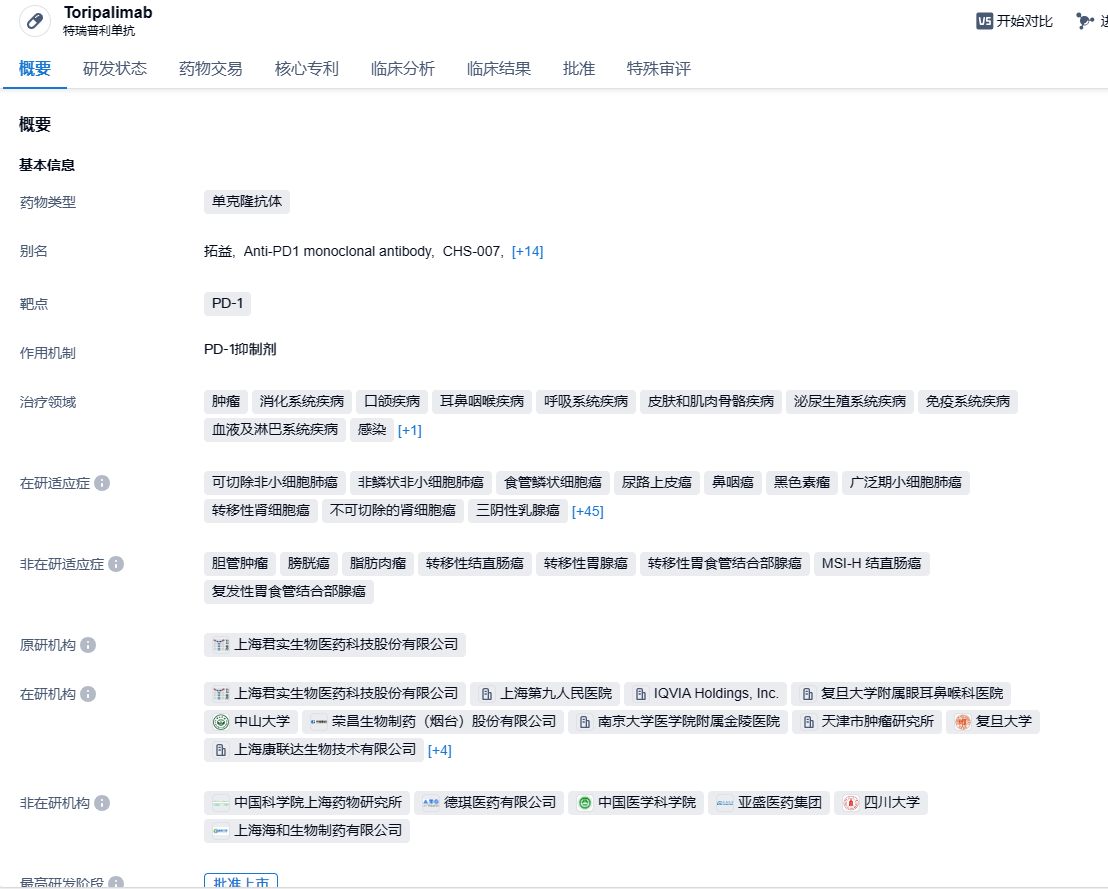
Task: Open the 鼻咽癌 indication tag
Action: tap(733, 483)
